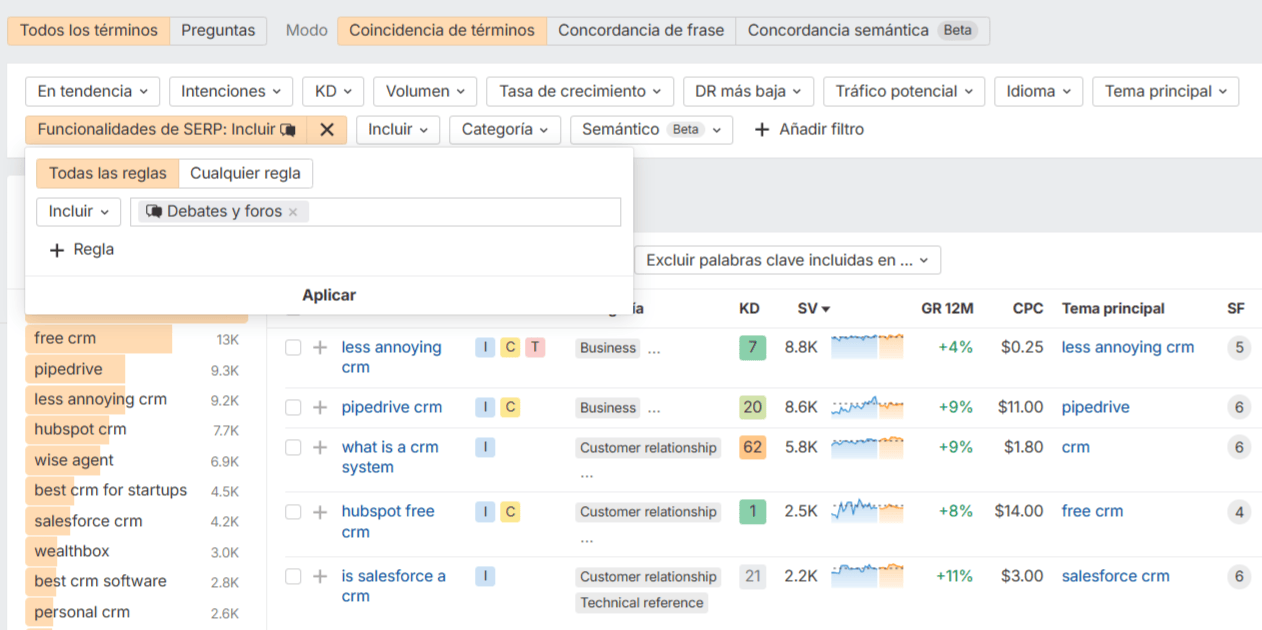Screen dimensions: 1262x630
Task: Open the 'Intenciones' filter dropdown
Action: pyautogui.click(x=231, y=92)
